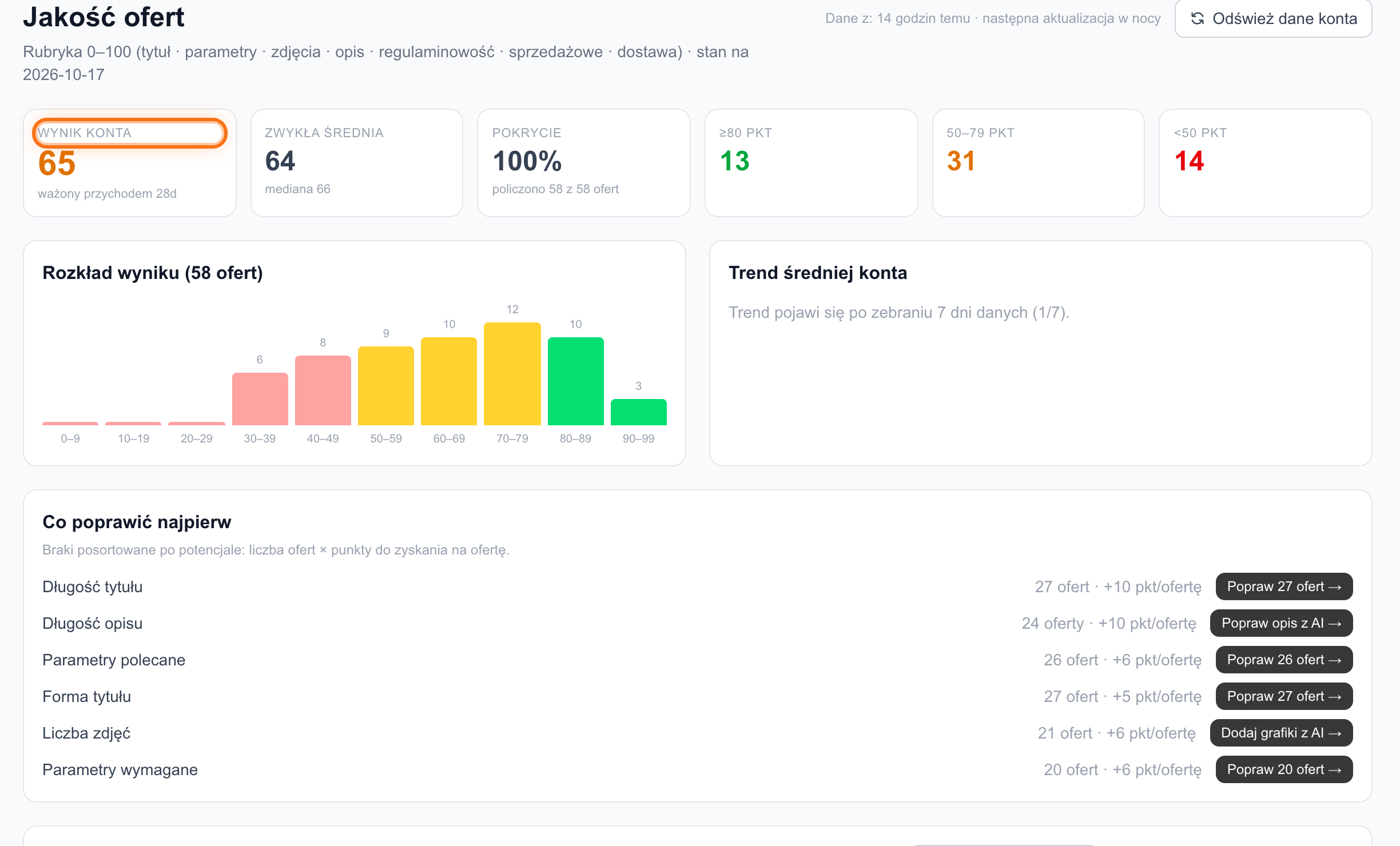Click the 'Liczba zdjęć' row label
1400x846 pixels.
tap(86, 733)
